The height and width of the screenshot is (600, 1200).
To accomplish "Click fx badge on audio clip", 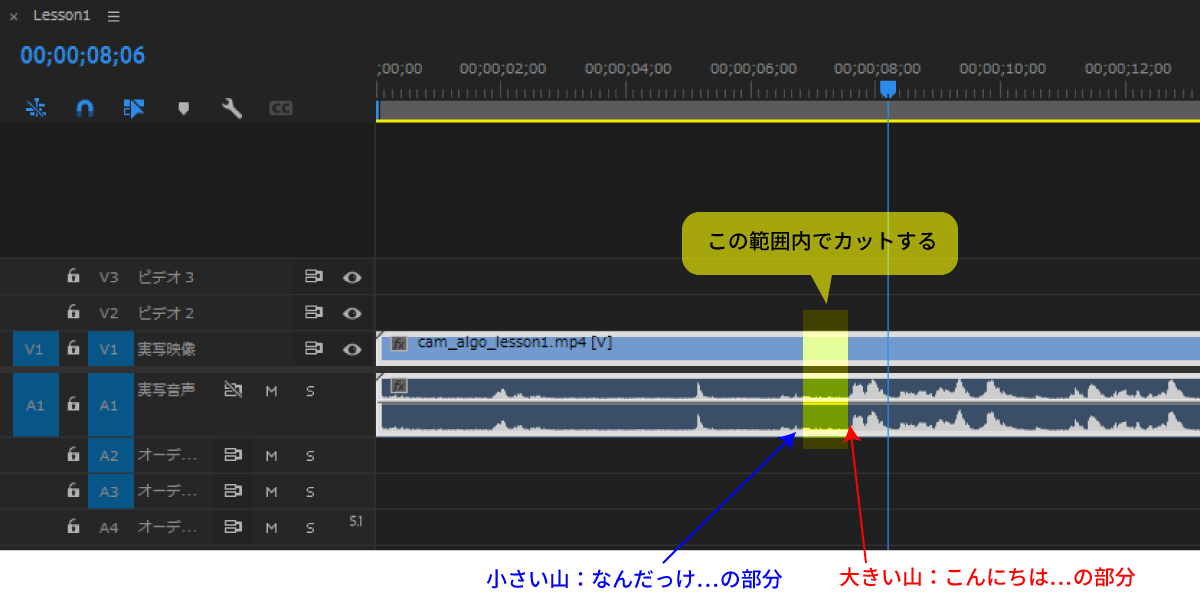I will point(399,386).
